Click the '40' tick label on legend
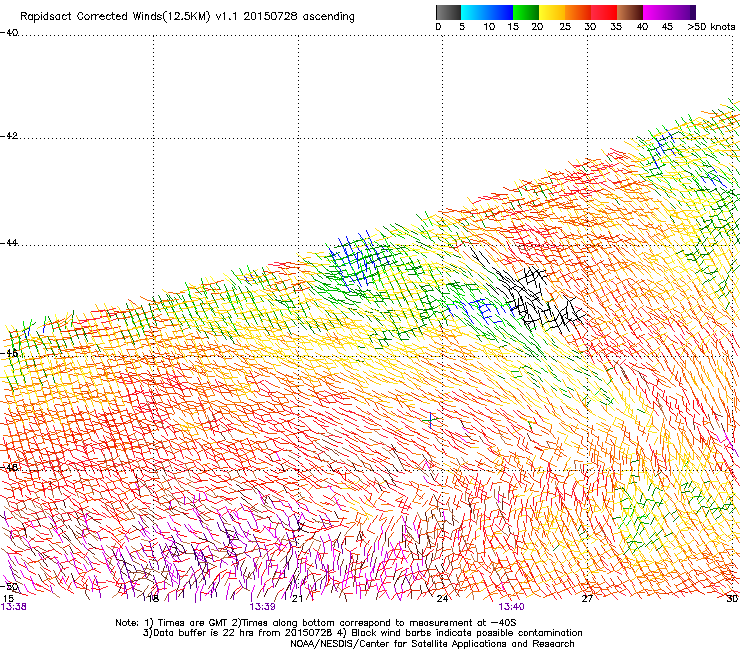Image resolution: width=740 pixels, height=650 pixels. coord(642,27)
